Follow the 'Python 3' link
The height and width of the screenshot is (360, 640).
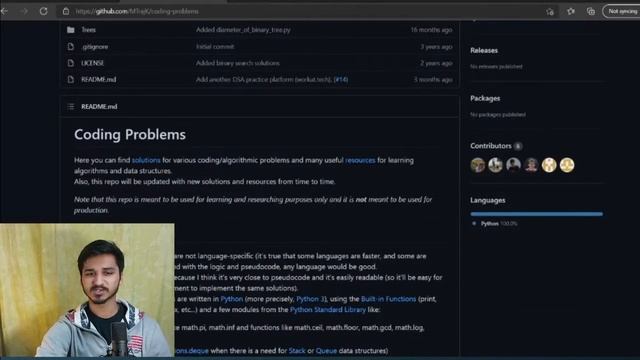coord(310,299)
